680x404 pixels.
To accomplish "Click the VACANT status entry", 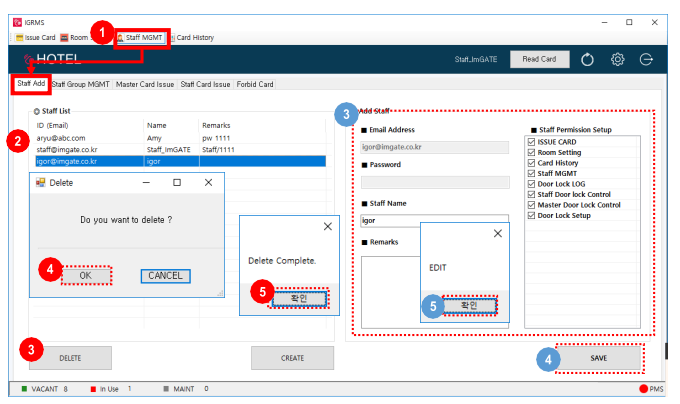I will pos(45,389).
